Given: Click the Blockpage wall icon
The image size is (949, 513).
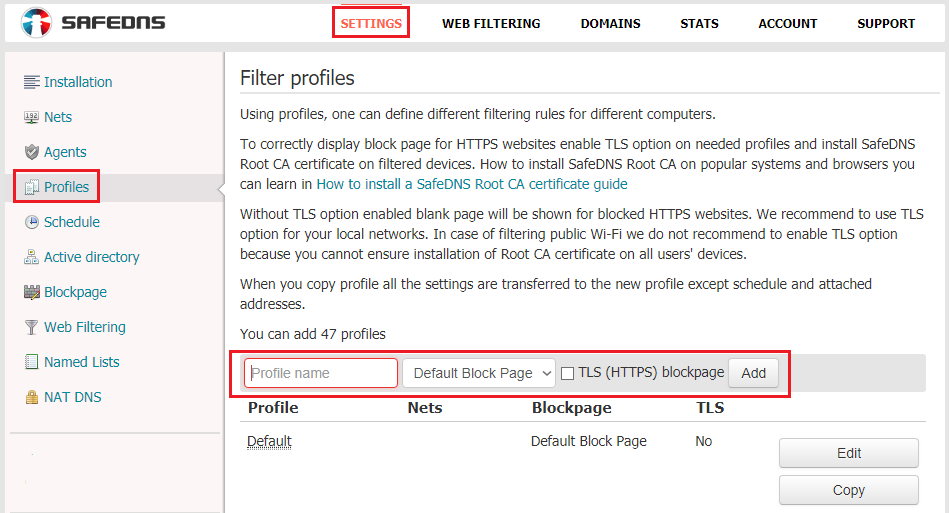Looking at the screenshot, I should pyautogui.click(x=31, y=292).
